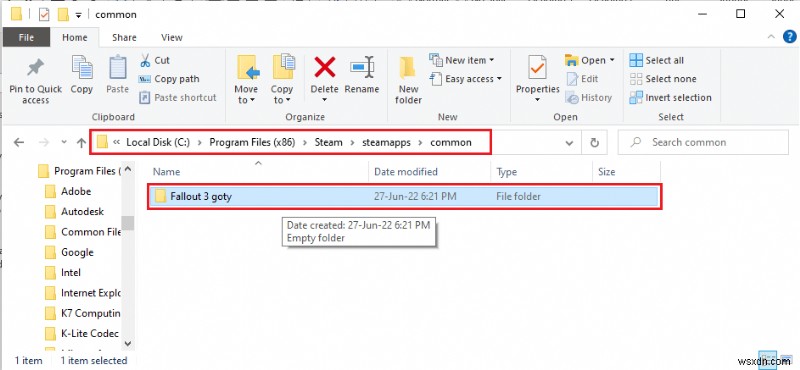This screenshot has height=370, width=800.
Task: Click Select all
Action: (x=657, y=60)
